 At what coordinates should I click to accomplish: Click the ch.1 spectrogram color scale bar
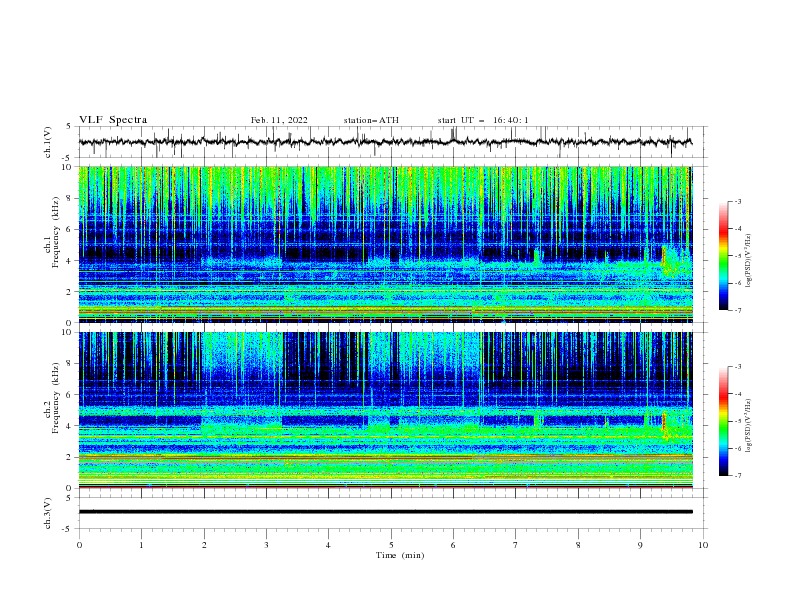[x=723, y=256]
